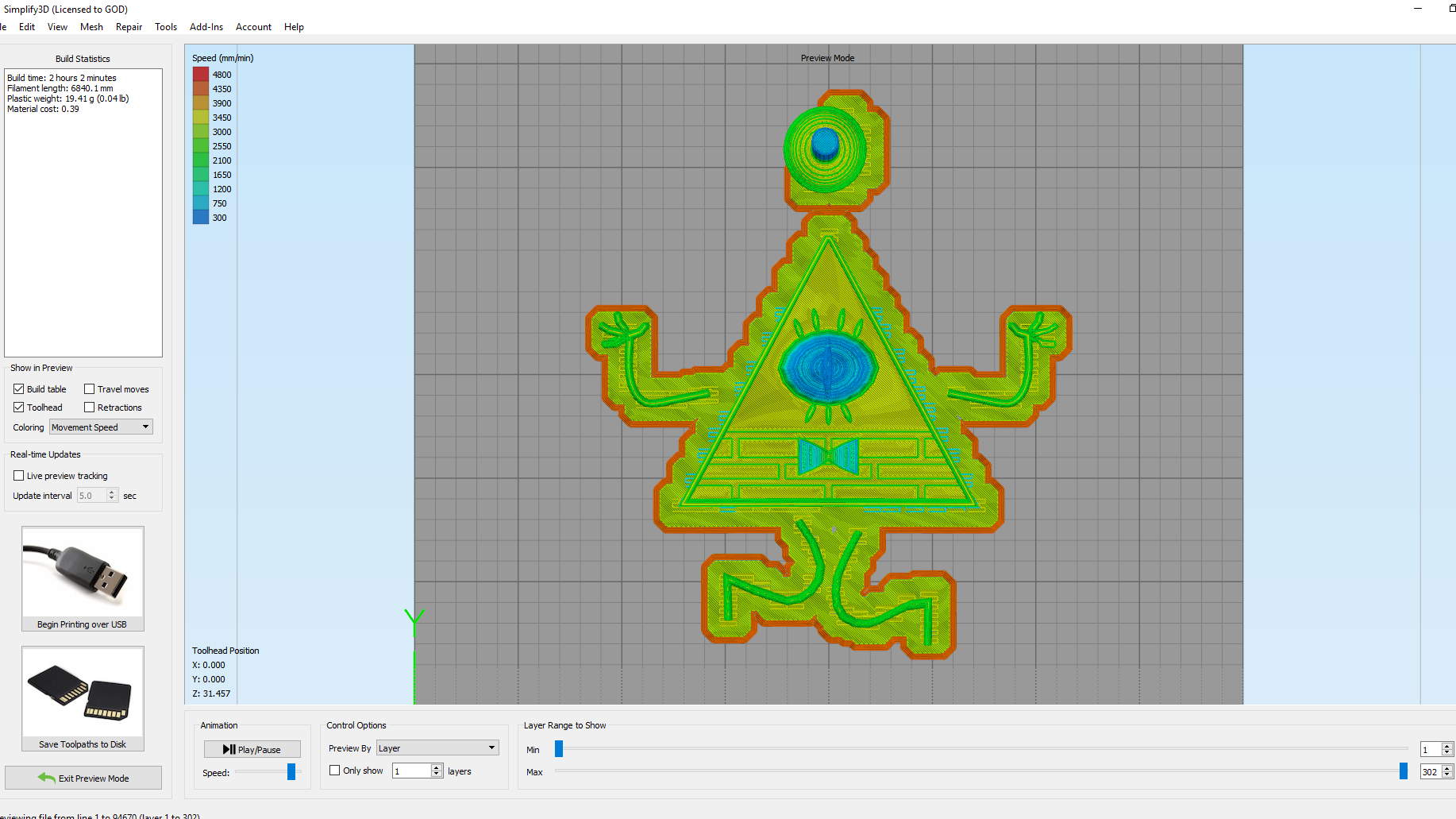Click Begin Printing over USB label

click(82, 624)
